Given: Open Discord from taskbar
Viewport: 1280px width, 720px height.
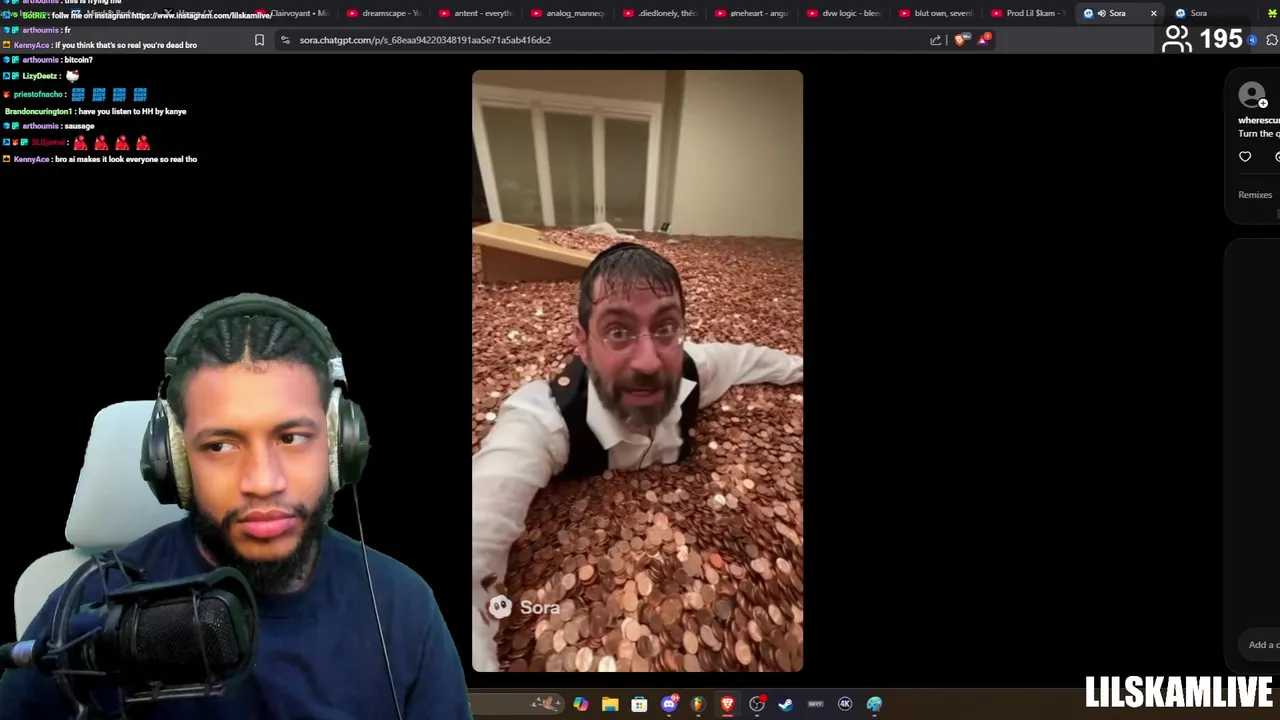Looking at the screenshot, I should (669, 704).
